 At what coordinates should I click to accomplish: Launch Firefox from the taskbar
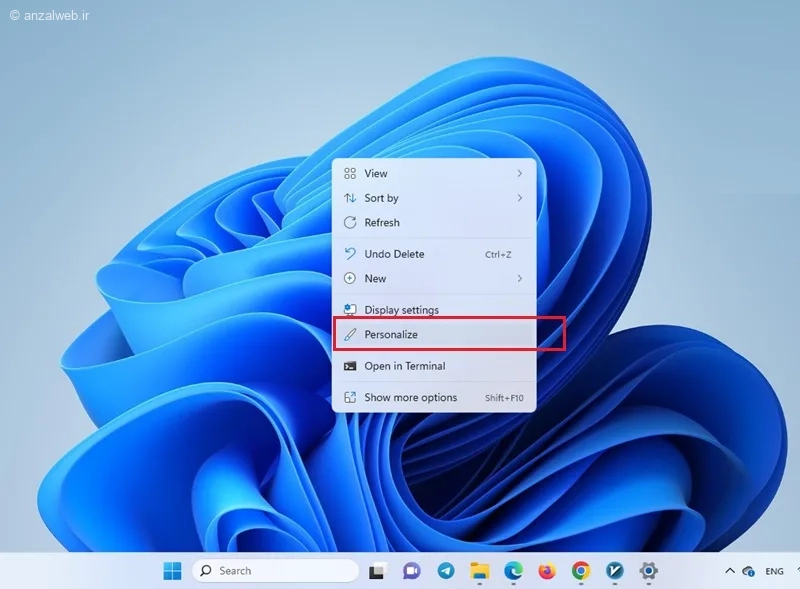547,571
